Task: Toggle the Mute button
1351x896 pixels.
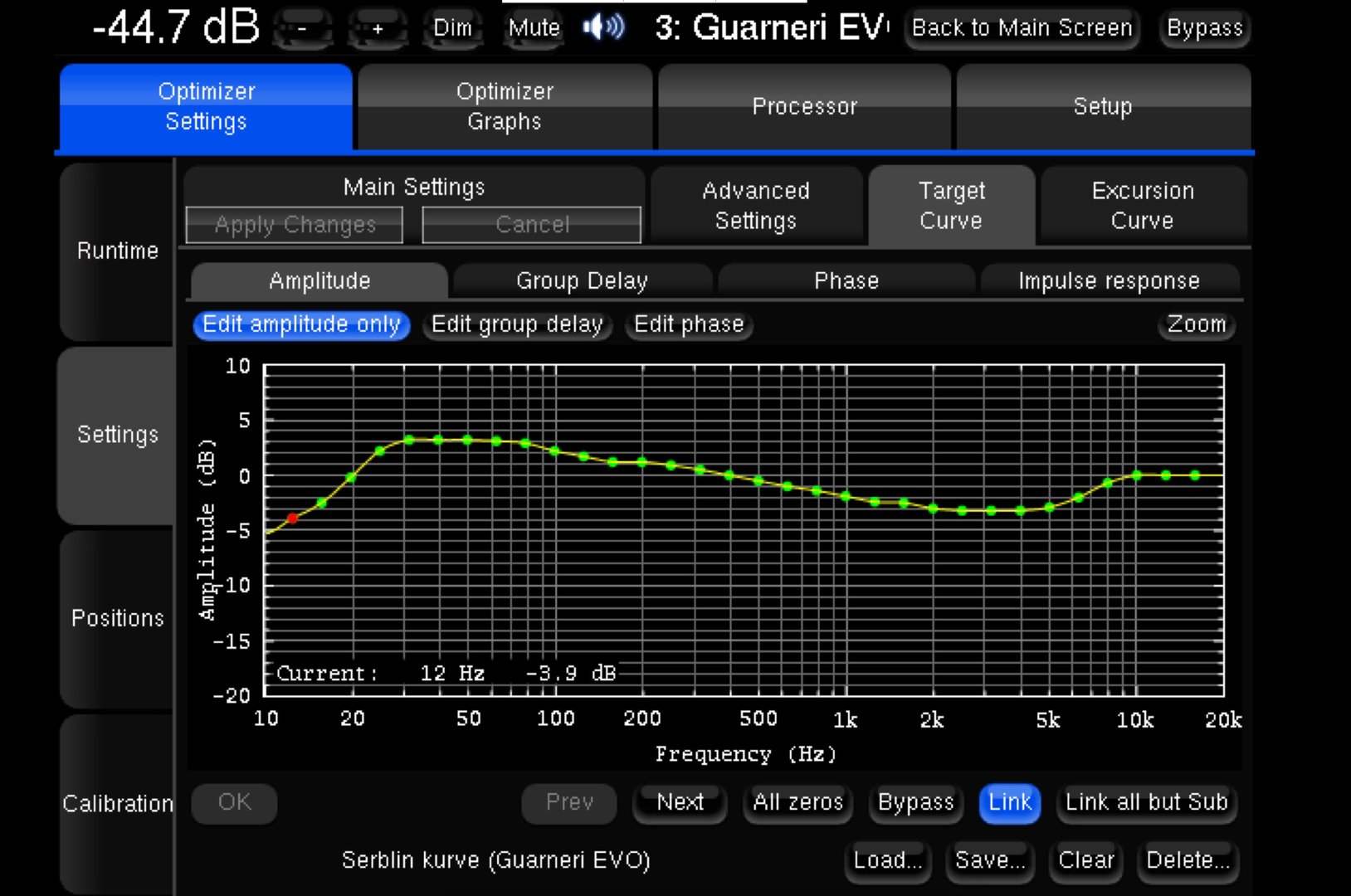Action: tap(534, 27)
